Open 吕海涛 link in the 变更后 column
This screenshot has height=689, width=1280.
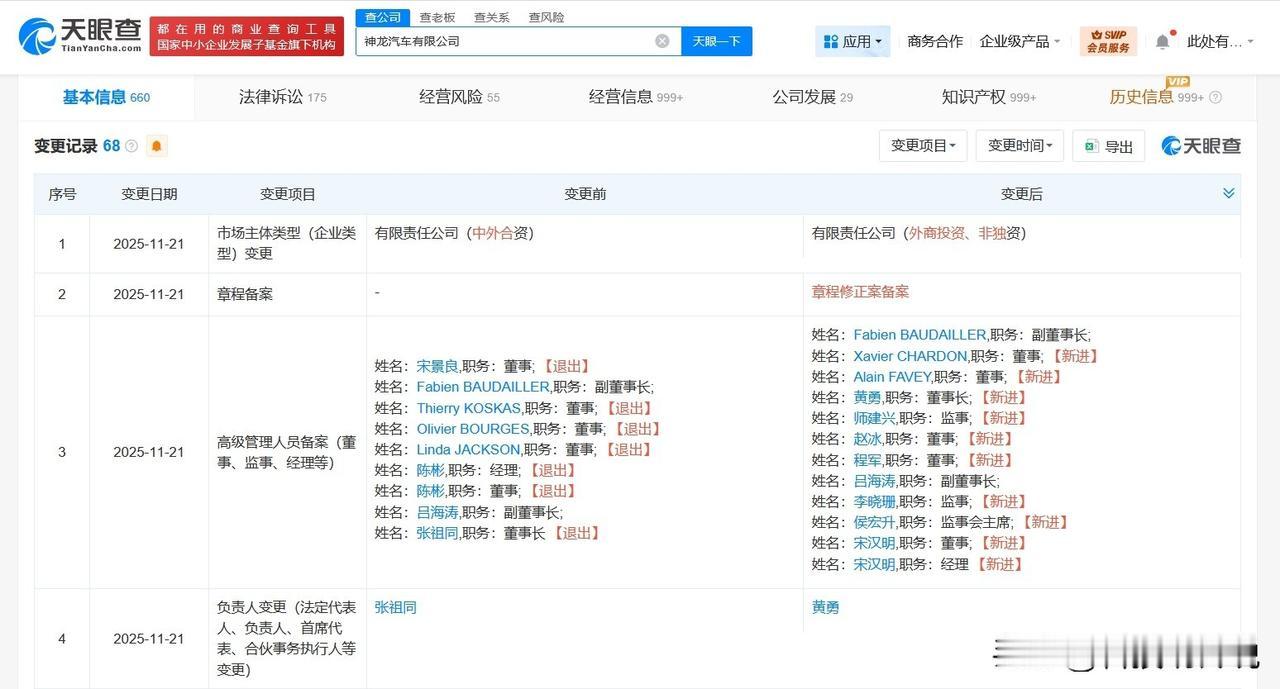point(875,481)
